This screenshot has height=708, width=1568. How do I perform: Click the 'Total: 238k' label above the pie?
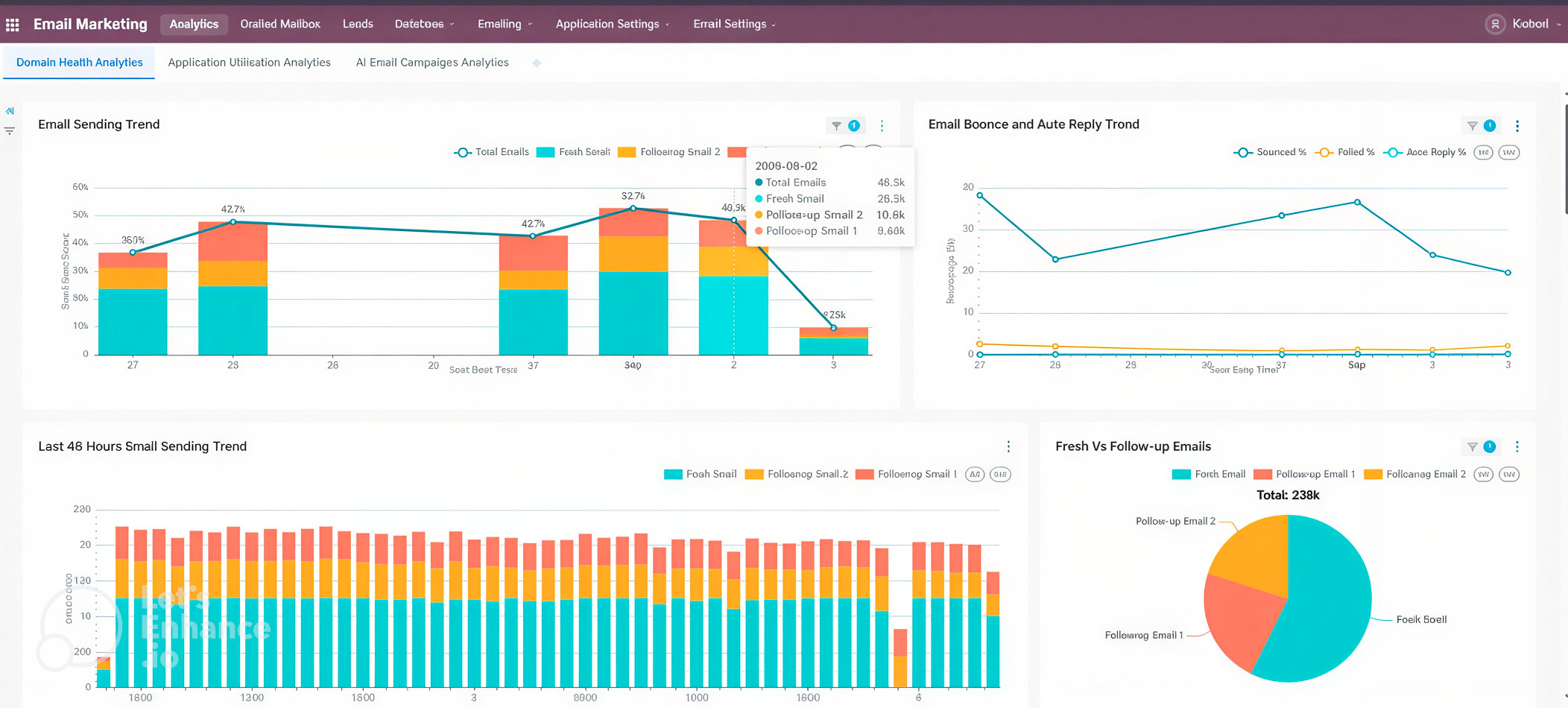1288,496
